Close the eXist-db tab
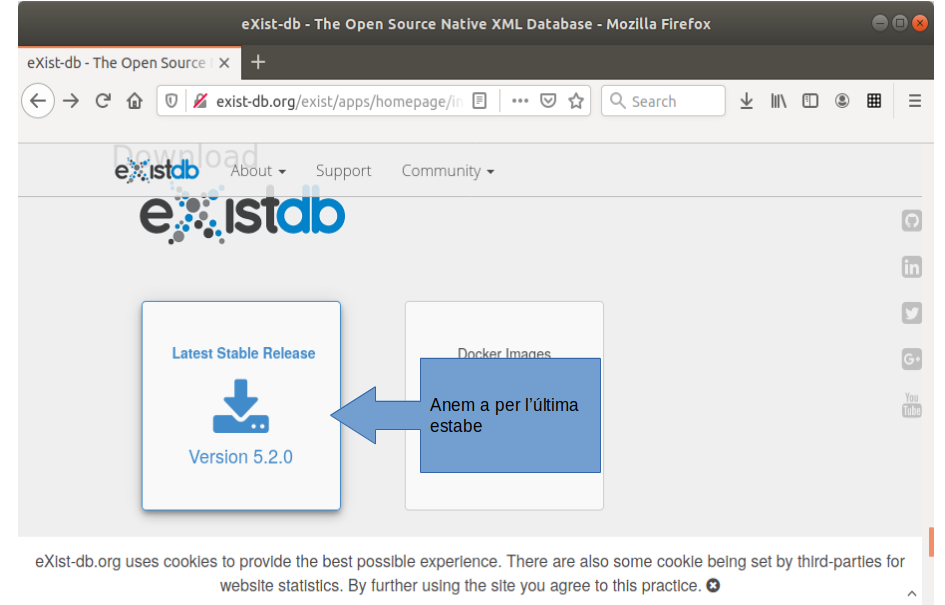The width and height of the screenshot is (945, 605). (224, 63)
